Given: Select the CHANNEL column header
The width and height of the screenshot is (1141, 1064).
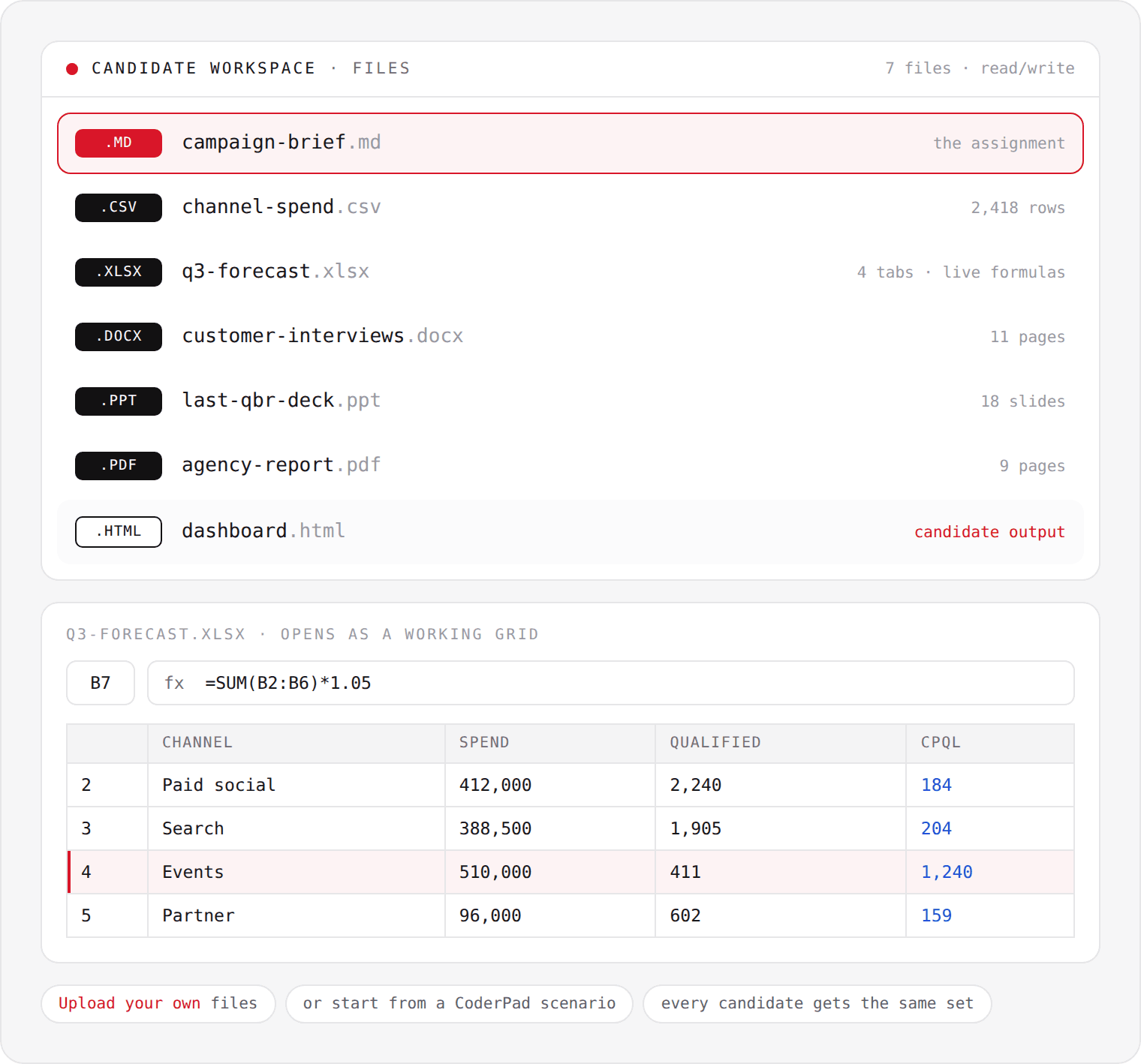Looking at the screenshot, I should coord(297,743).
